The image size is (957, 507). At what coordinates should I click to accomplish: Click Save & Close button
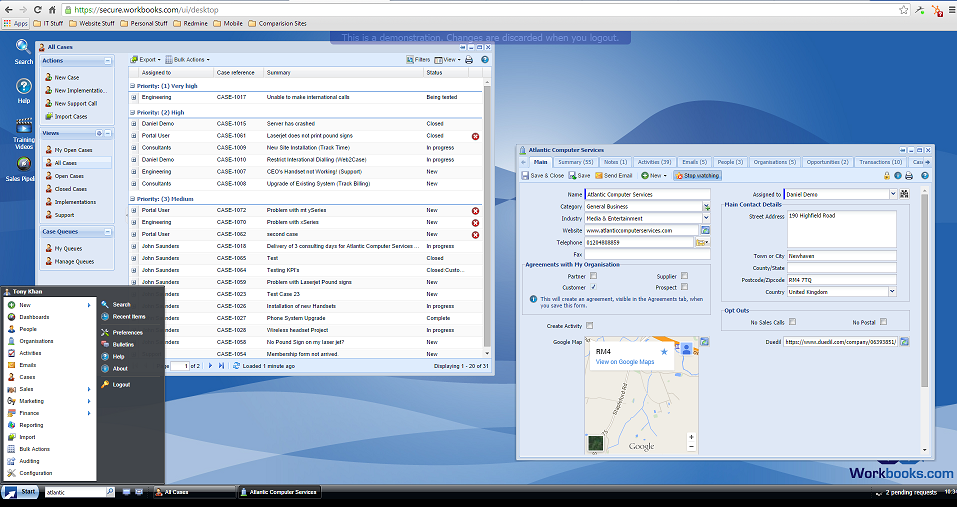click(x=543, y=176)
